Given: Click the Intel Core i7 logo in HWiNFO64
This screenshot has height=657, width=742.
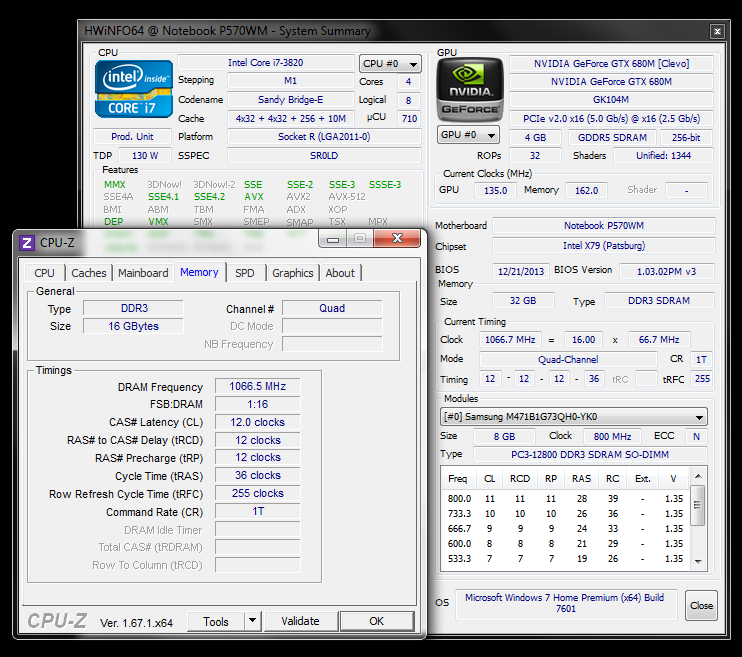Looking at the screenshot, I should point(134,89).
